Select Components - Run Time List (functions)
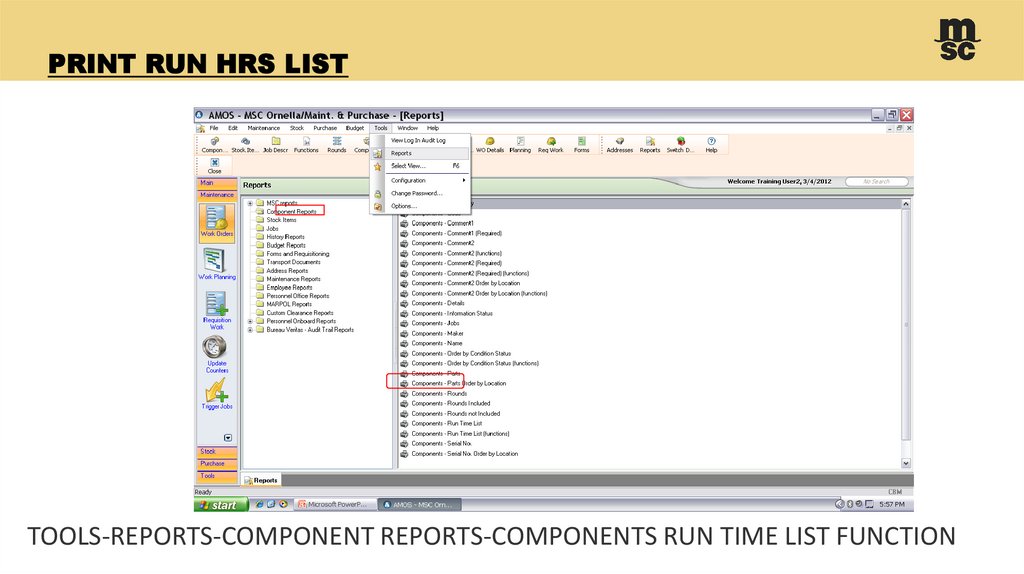Image resolution: width=1024 pixels, height=574 pixels. tap(460, 434)
